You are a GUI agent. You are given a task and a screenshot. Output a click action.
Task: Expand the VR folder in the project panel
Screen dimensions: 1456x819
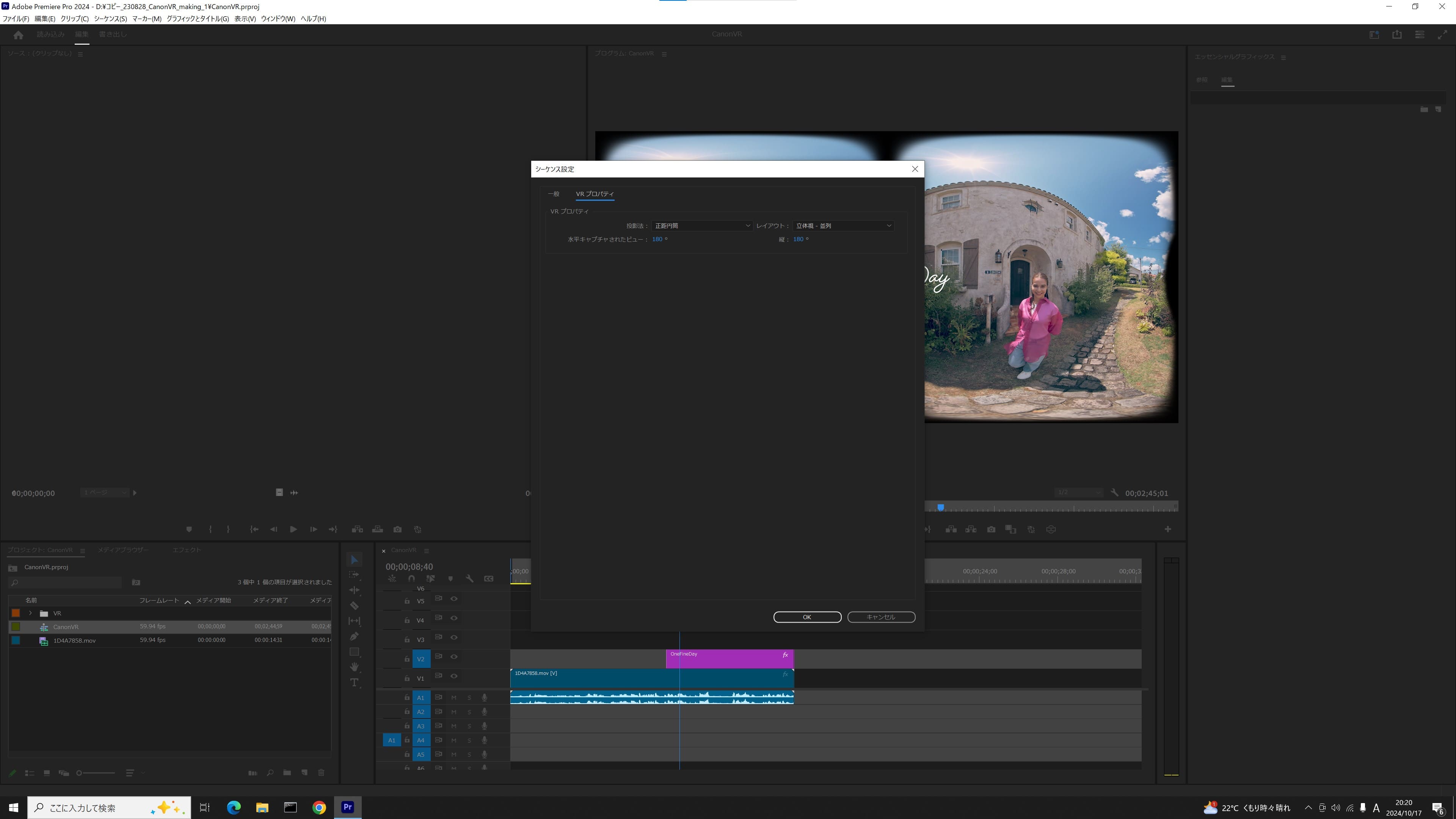(x=30, y=613)
